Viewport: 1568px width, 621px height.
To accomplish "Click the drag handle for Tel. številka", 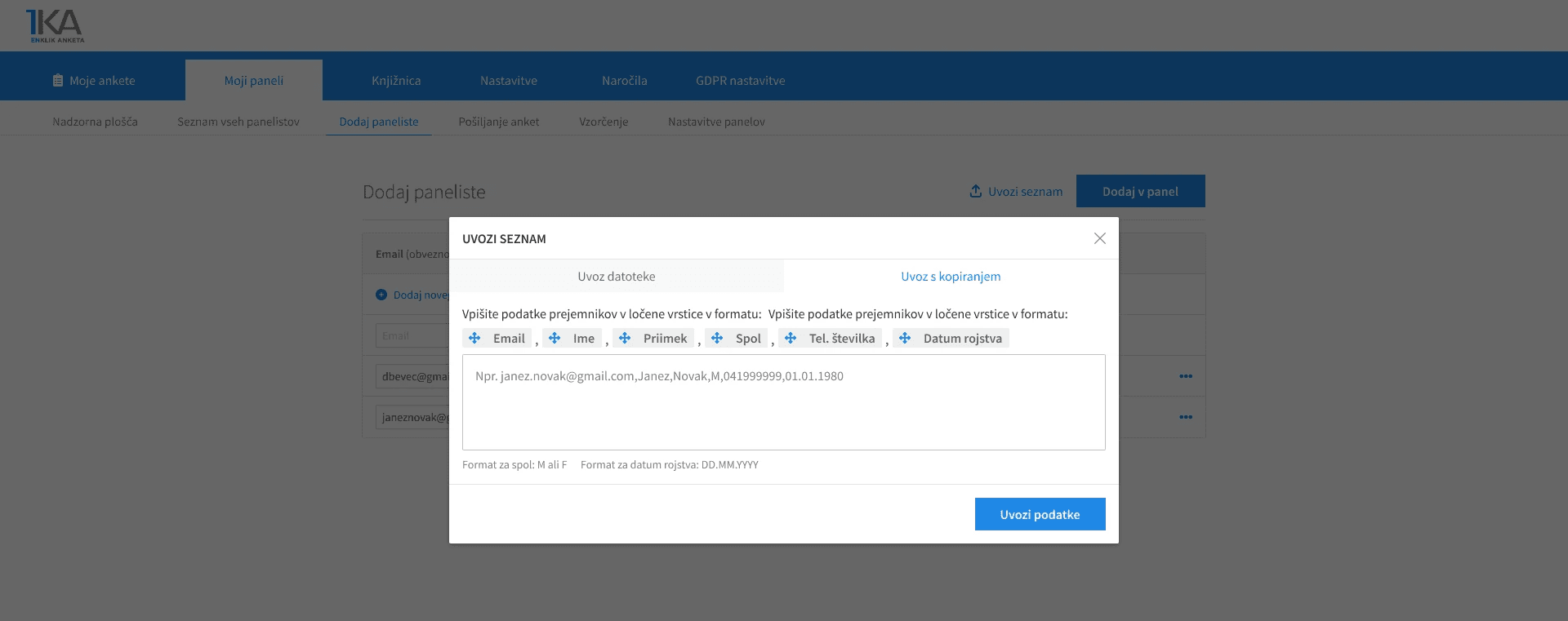I will click(x=791, y=338).
